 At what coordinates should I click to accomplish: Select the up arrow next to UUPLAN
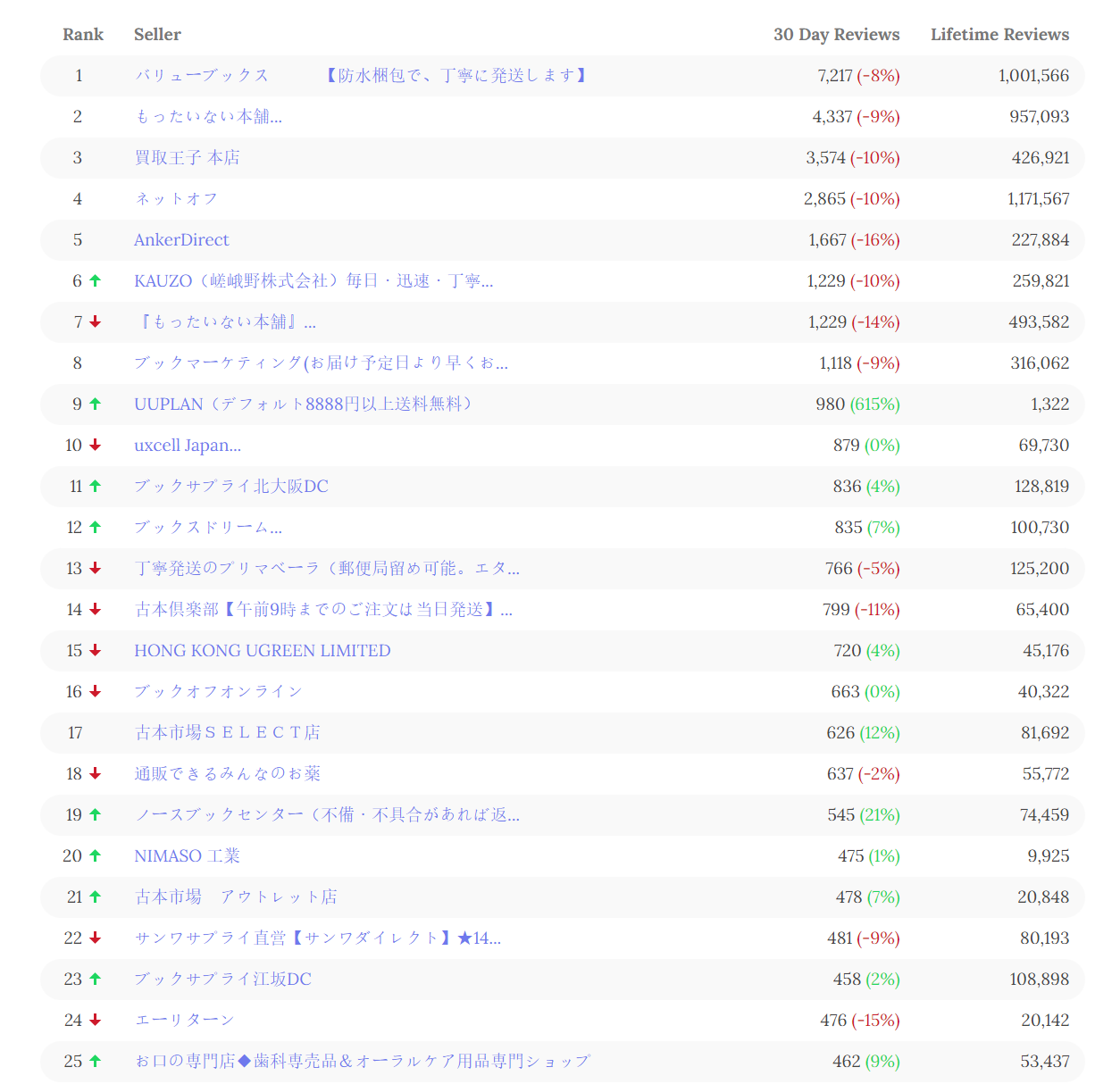point(96,404)
